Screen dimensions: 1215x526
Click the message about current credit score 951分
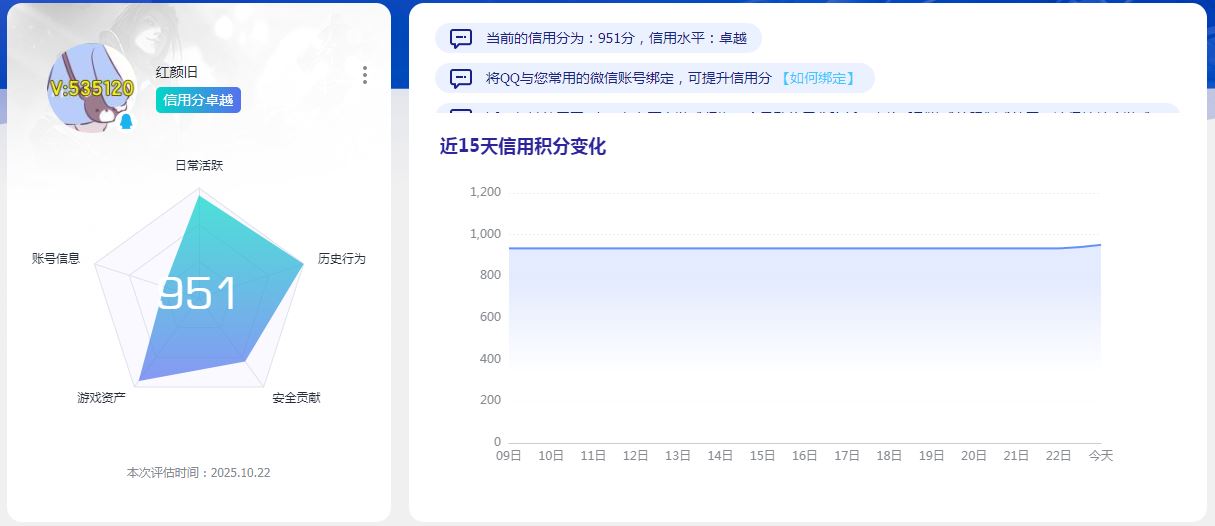(x=616, y=39)
